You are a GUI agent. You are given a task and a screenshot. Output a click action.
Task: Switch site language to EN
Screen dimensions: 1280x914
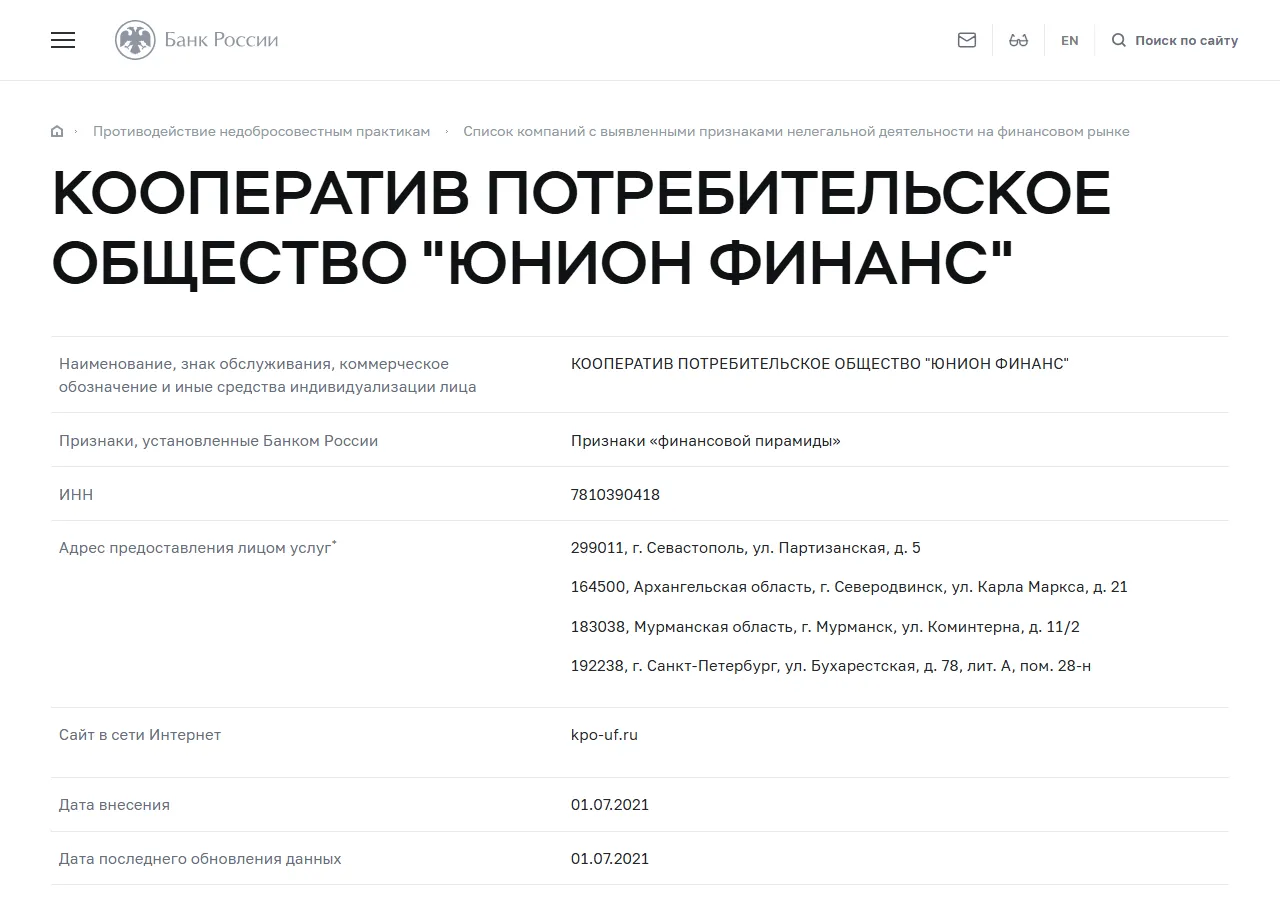(x=1070, y=41)
